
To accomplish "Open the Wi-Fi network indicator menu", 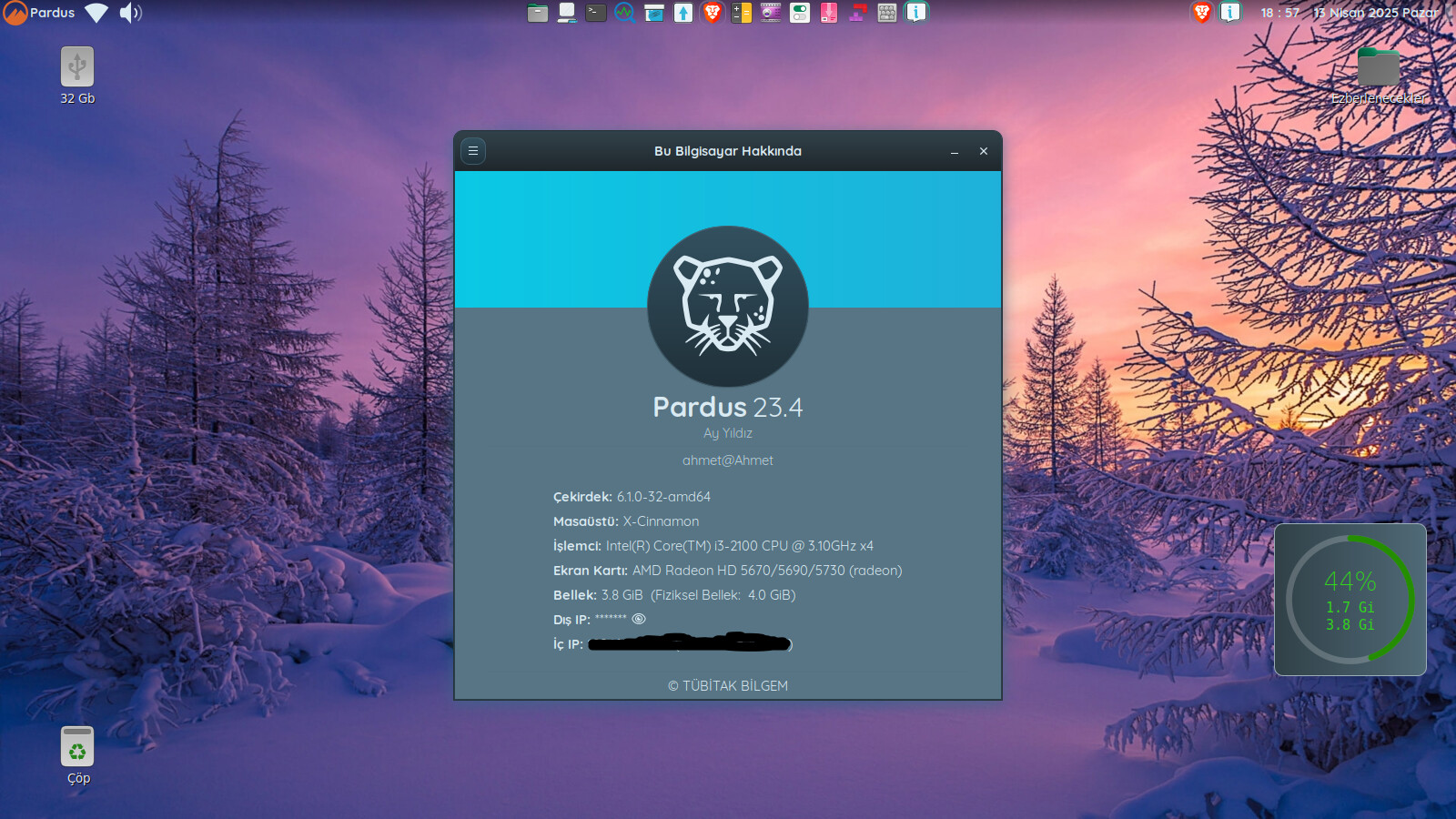I will click(x=96, y=13).
